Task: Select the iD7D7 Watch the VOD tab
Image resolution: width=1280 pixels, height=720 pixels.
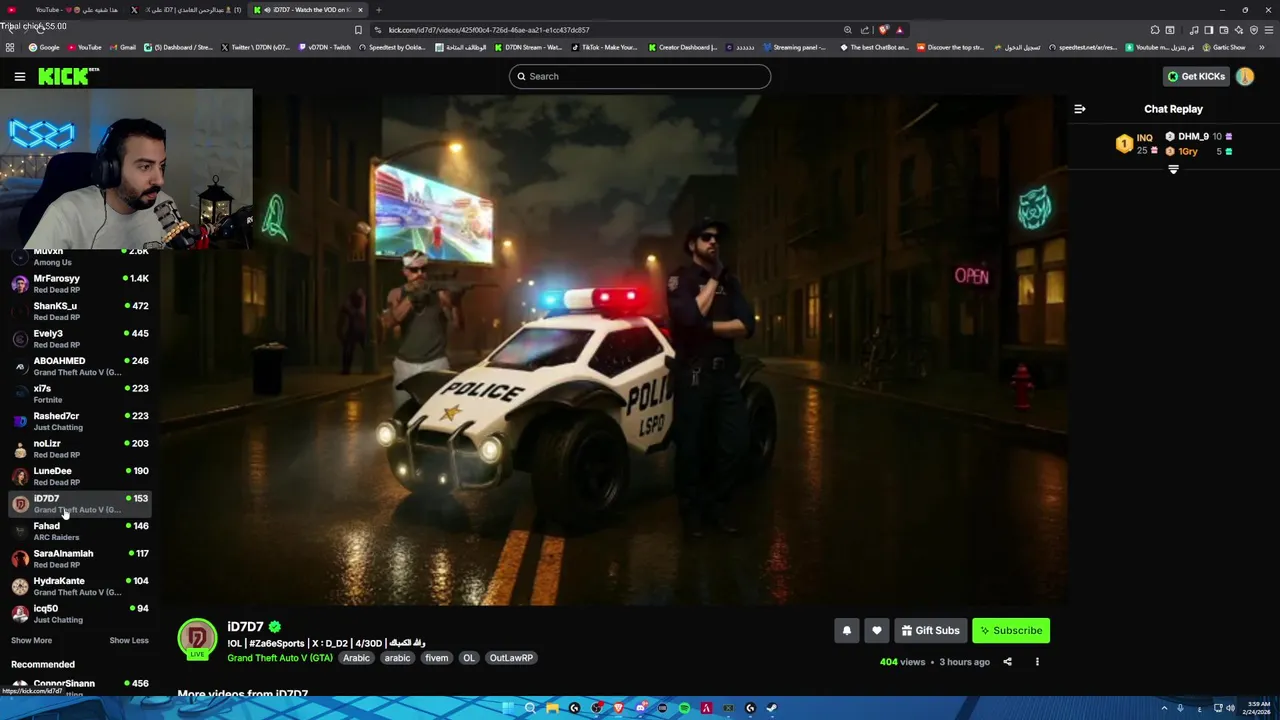Action: (307, 10)
